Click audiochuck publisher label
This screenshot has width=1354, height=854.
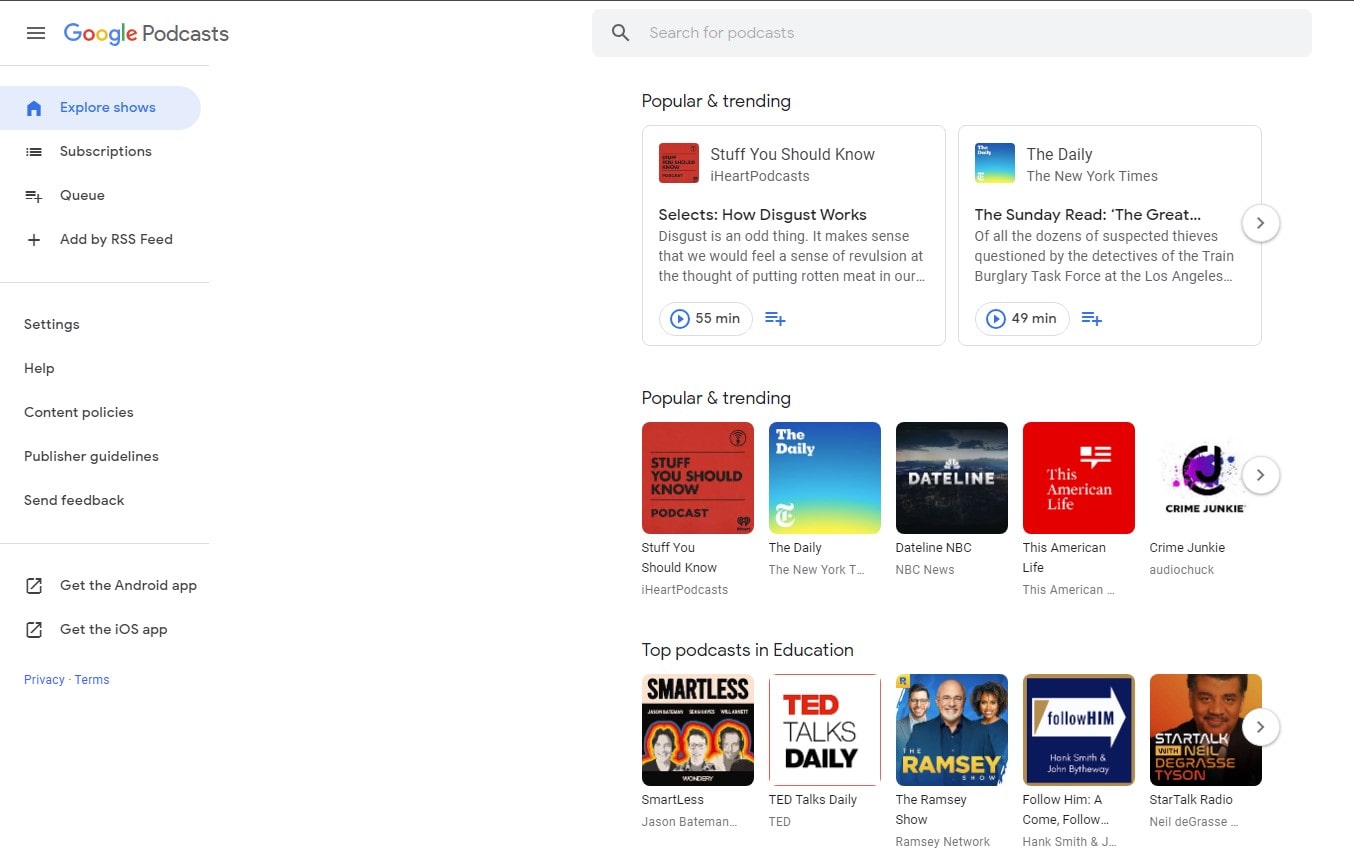pos(1181,570)
